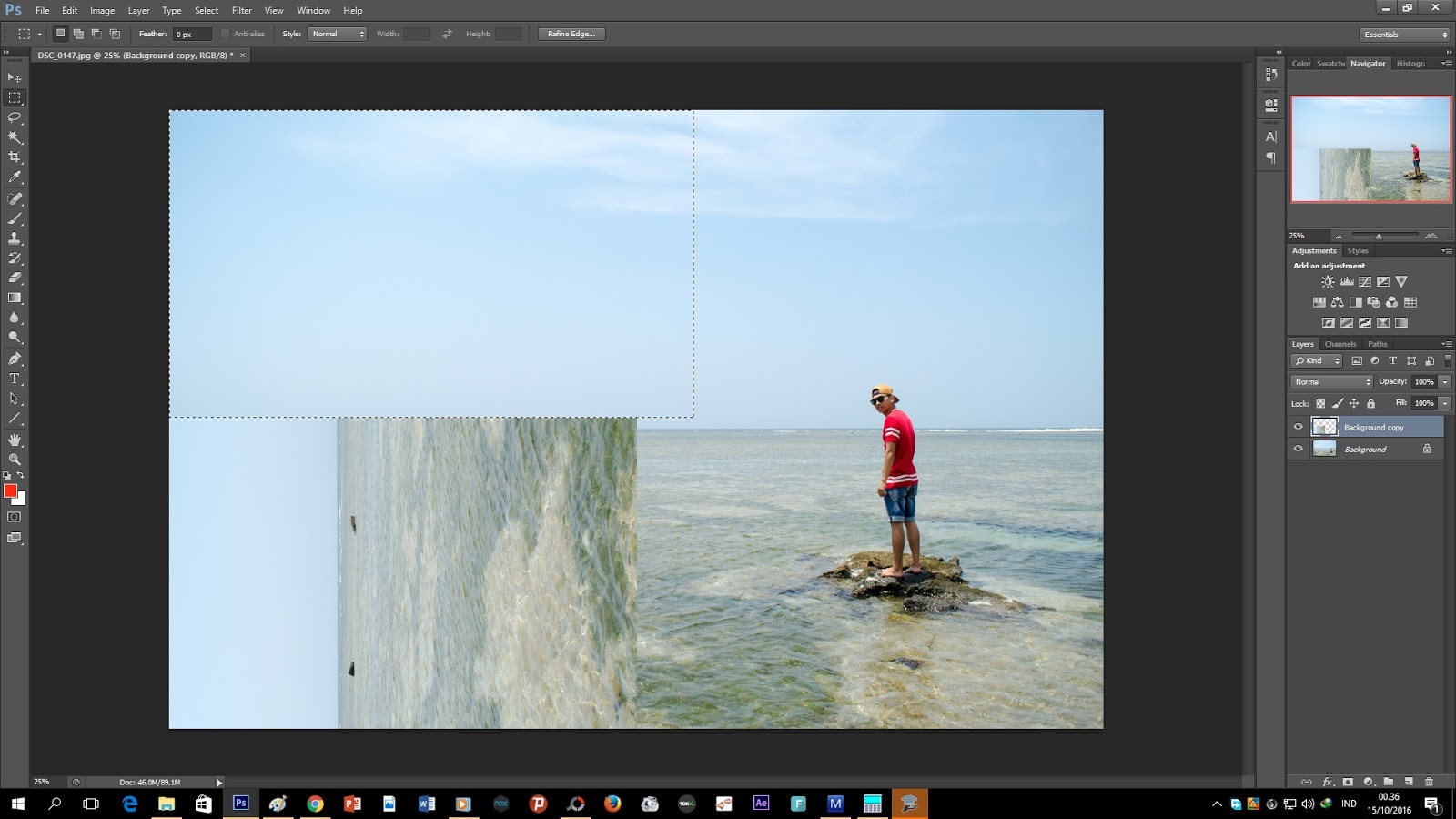This screenshot has width=1456, height=819.
Task: Click the Navigator preview thumbnail
Action: click(1370, 148)
